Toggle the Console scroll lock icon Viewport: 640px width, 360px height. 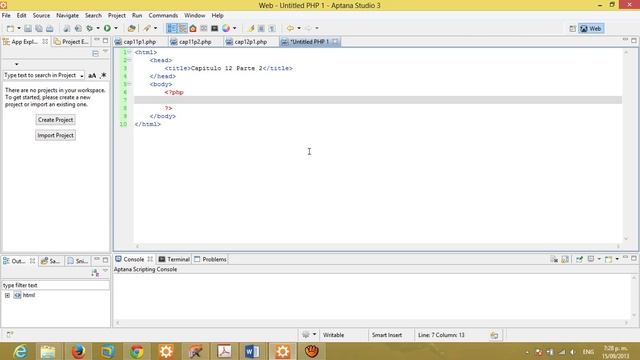coord(565,259)
